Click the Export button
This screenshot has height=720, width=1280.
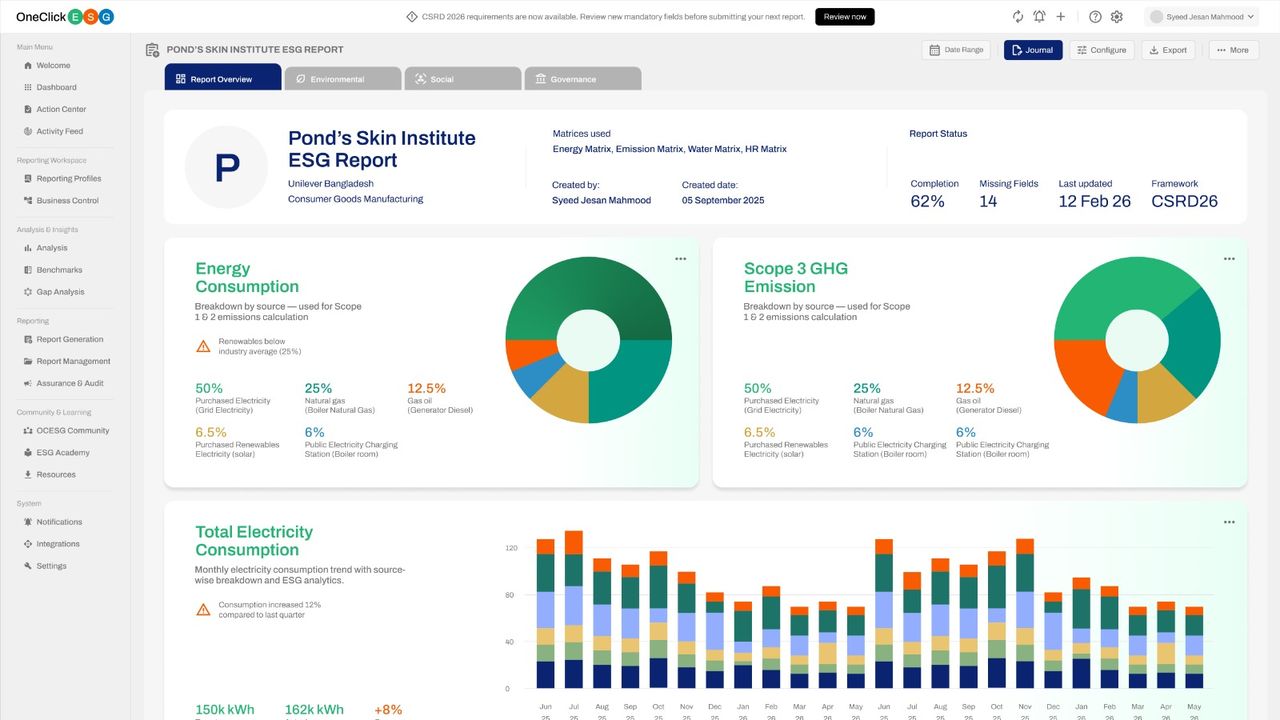coord(1169,50)
